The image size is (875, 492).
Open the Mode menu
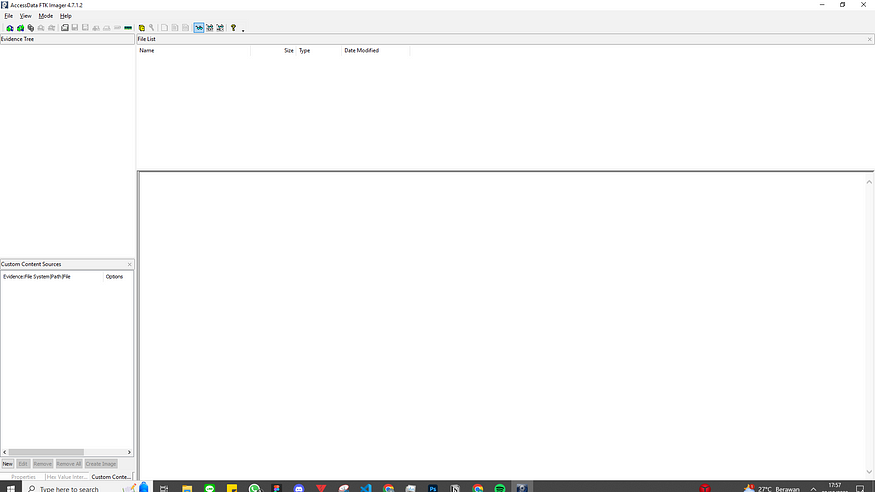coord(46,16)
